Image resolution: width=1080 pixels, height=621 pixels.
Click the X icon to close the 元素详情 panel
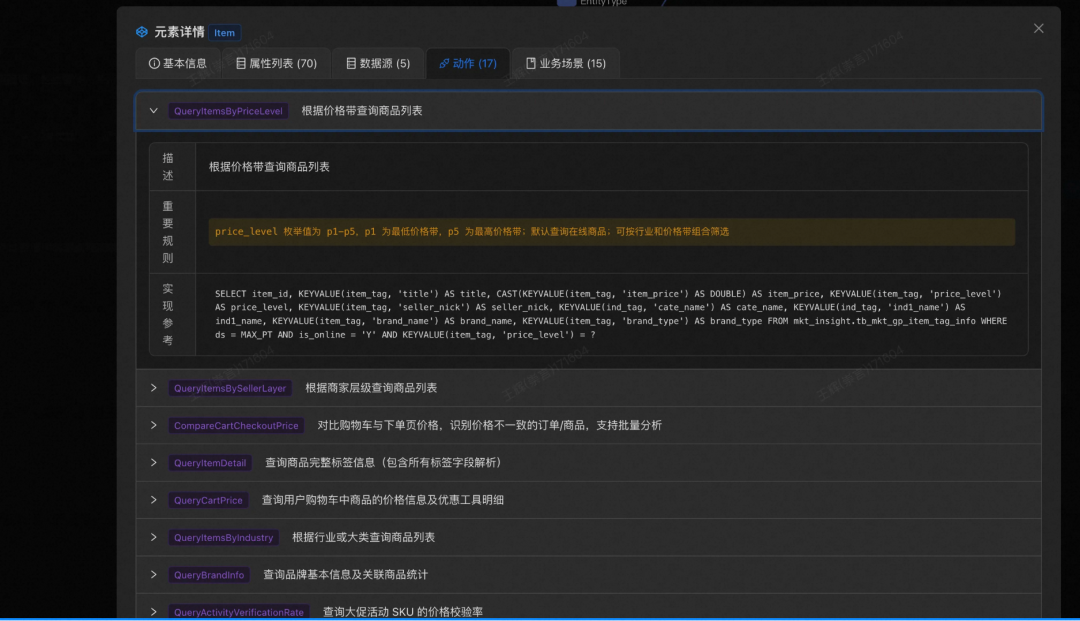tap(1038, 28)
